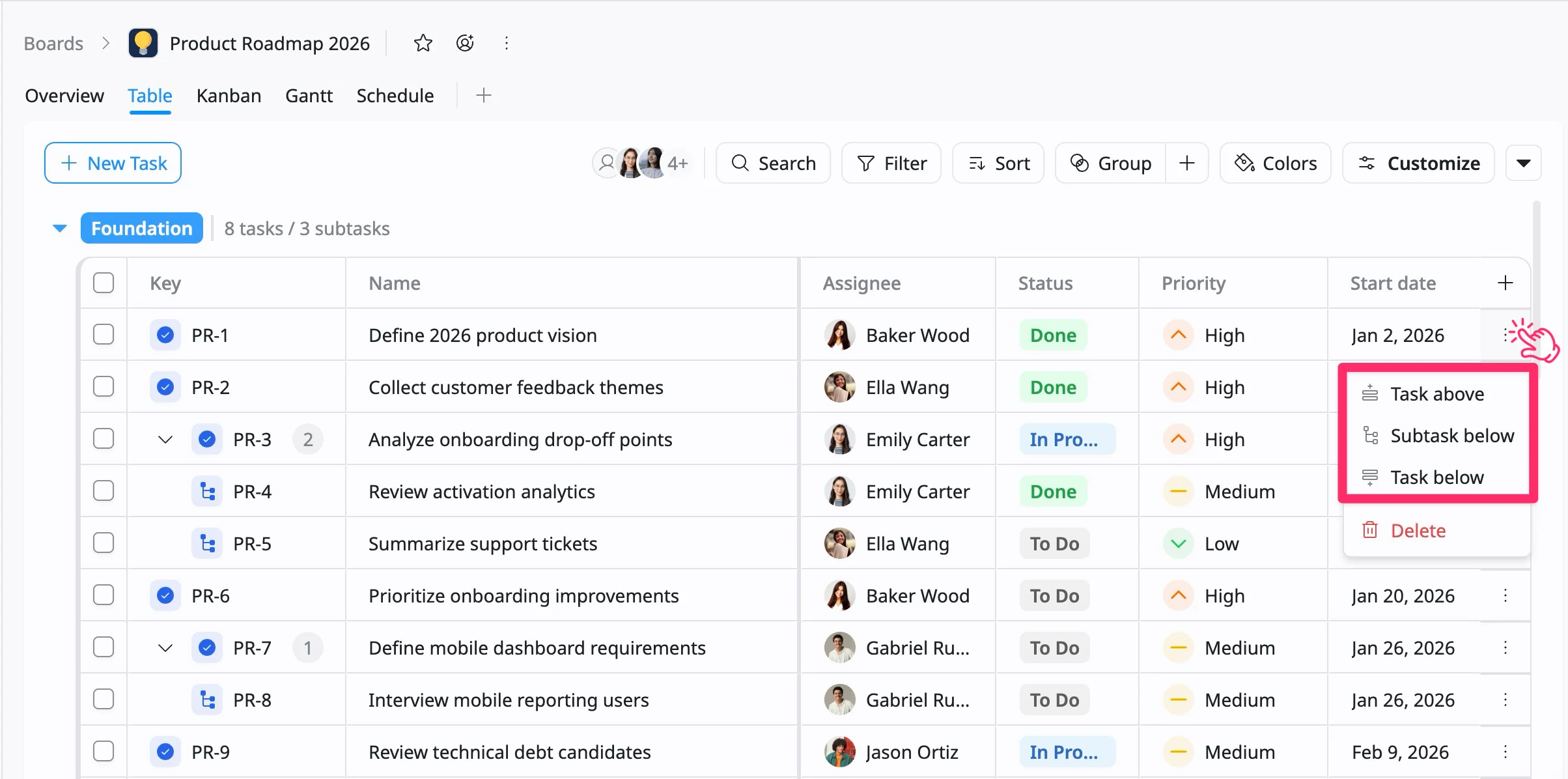1568x779 pixels.
Task: Open the Group options
Action: (1111, 163)
